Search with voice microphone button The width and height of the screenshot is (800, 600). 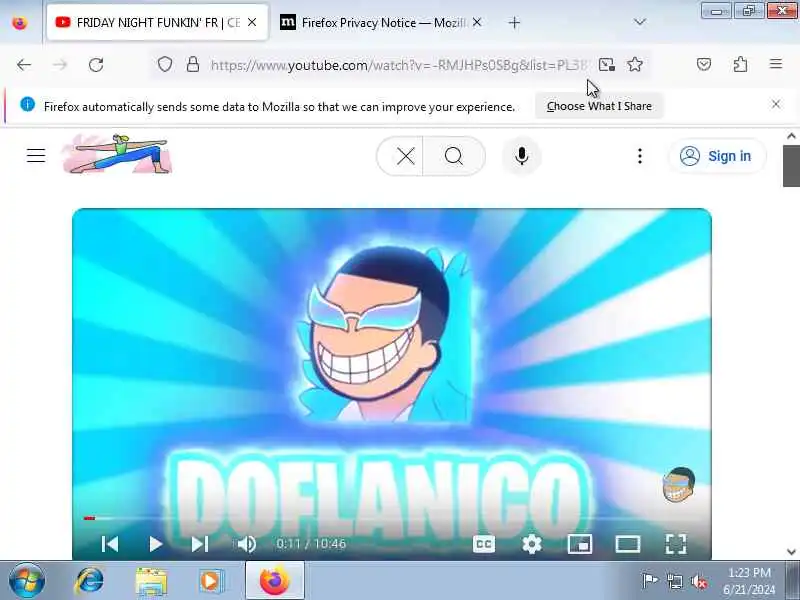point(521,156)
